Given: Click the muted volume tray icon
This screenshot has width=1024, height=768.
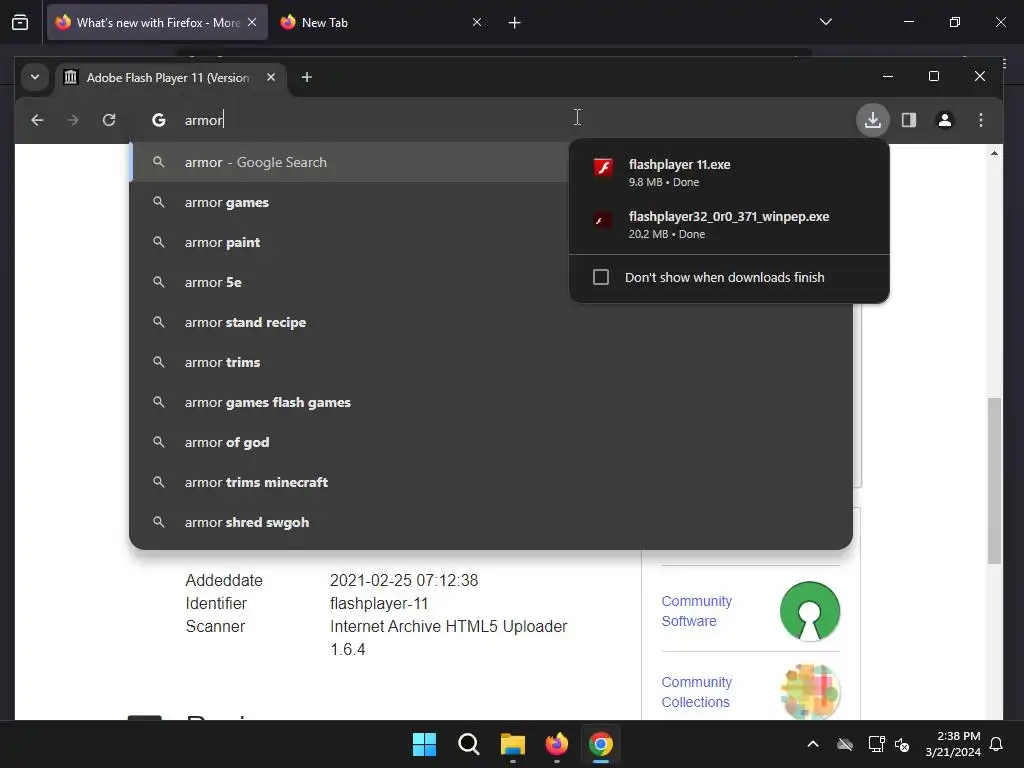Looking at the screenshot, I should (x=902, y=744).
